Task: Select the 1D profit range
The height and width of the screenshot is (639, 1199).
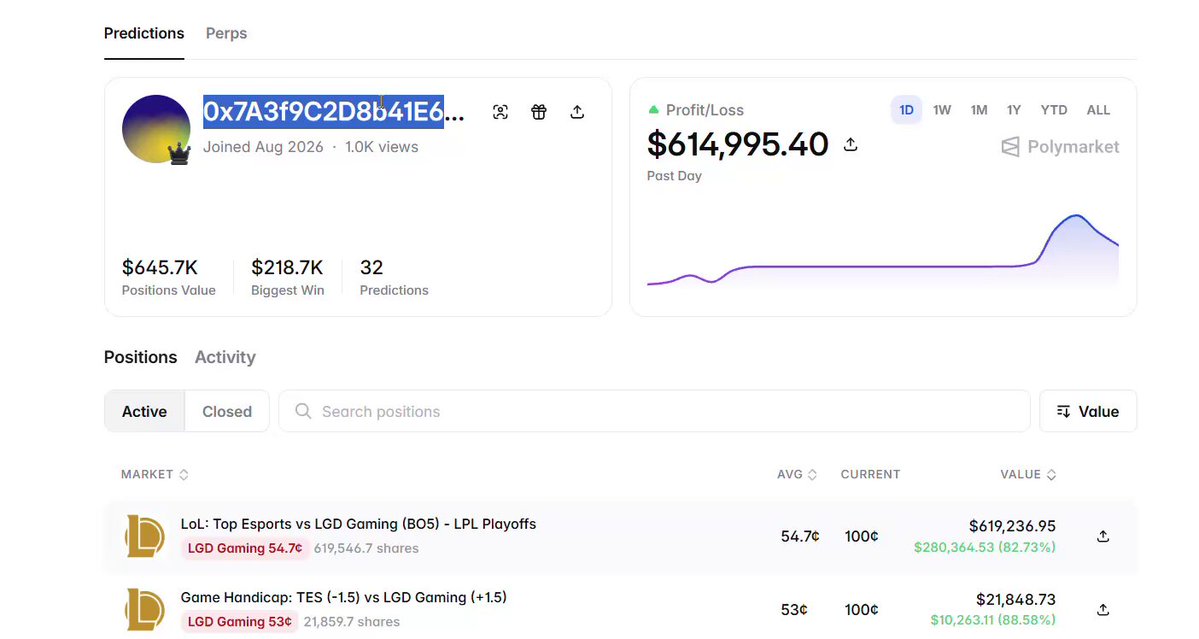Action: click(906, 110)
